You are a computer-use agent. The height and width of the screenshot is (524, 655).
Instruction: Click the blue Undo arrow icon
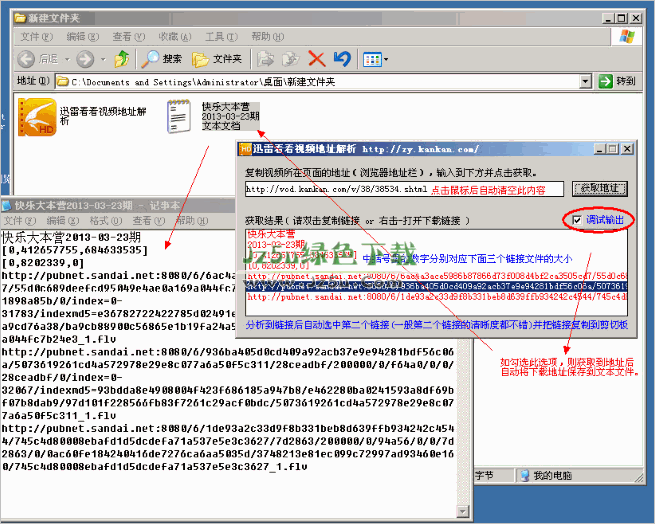coord(342,59)
